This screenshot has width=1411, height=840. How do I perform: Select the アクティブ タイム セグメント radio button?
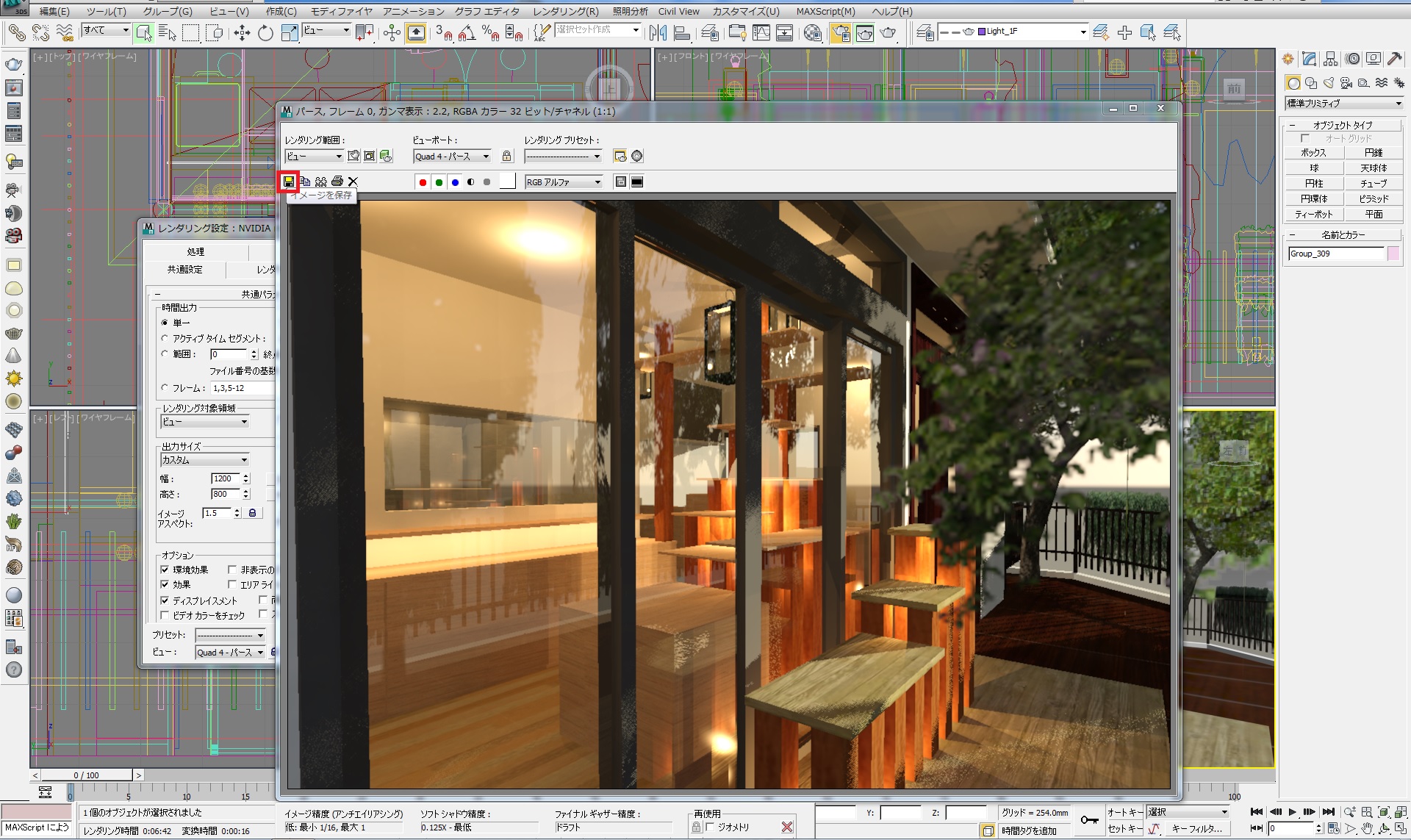(x=165, y=338)
